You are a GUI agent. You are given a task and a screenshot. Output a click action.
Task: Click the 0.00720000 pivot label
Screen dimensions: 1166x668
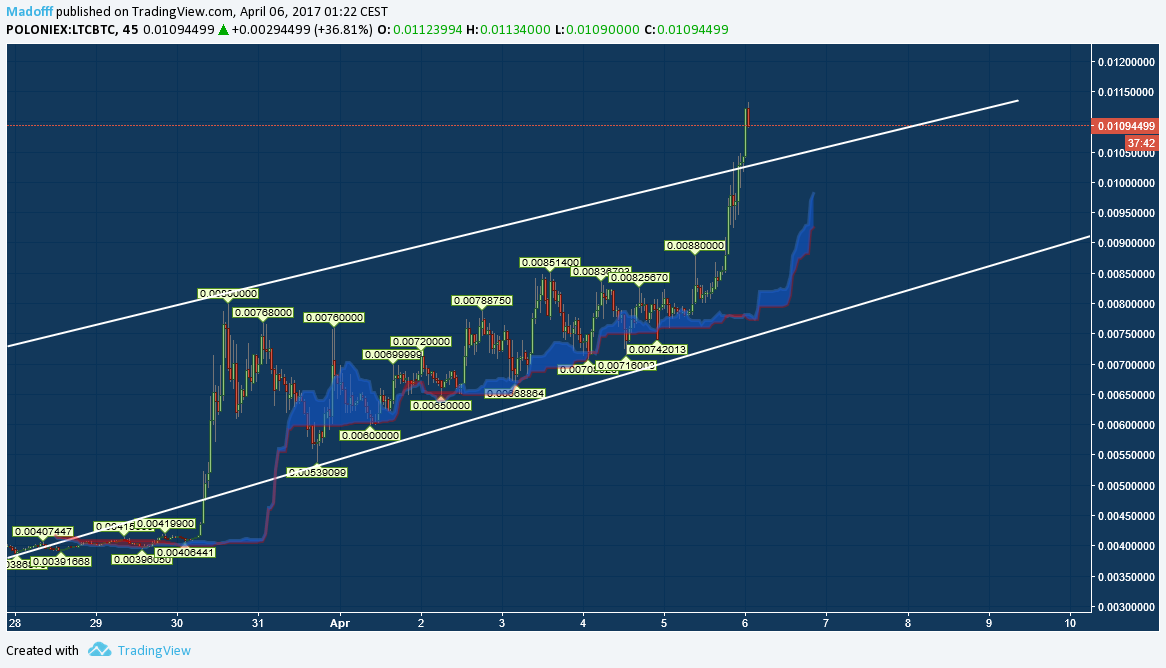click(421, 341)
